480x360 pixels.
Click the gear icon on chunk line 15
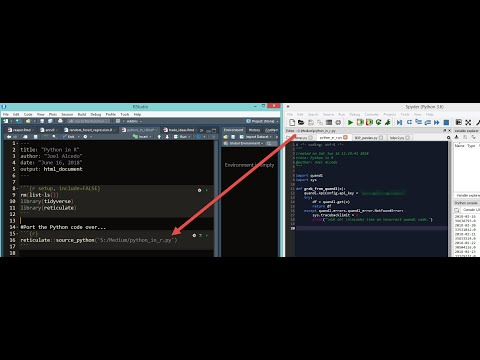(x=194, y=235)
